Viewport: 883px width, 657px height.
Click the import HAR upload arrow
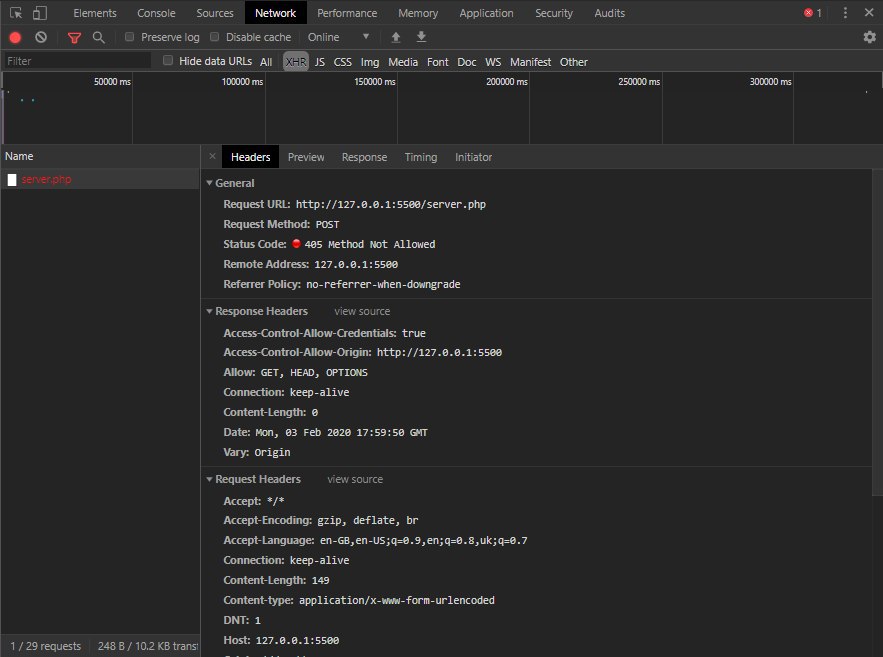[396, 37]
